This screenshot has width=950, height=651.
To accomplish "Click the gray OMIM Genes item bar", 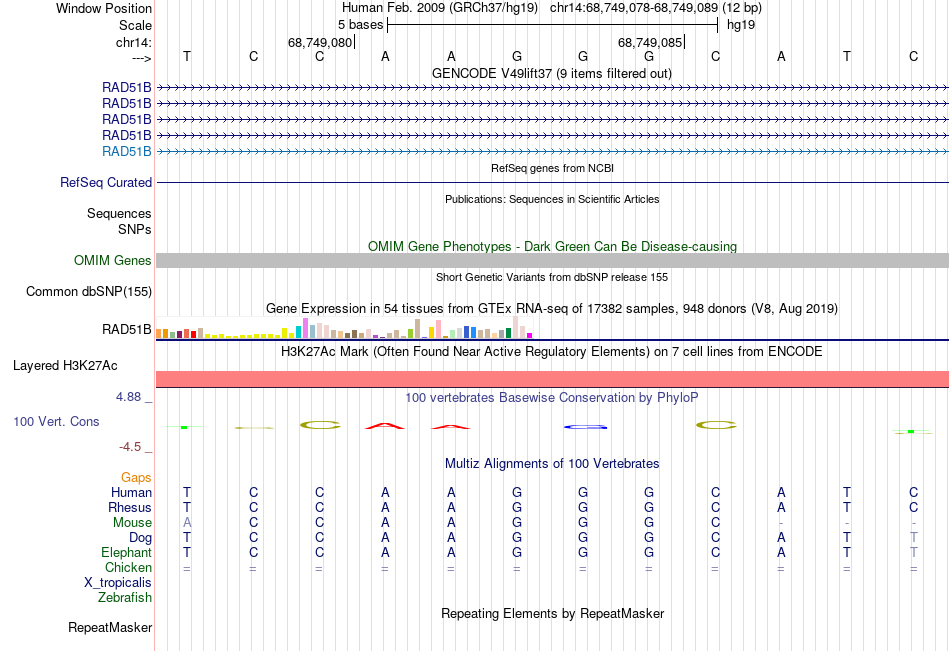I will (552, 261).
